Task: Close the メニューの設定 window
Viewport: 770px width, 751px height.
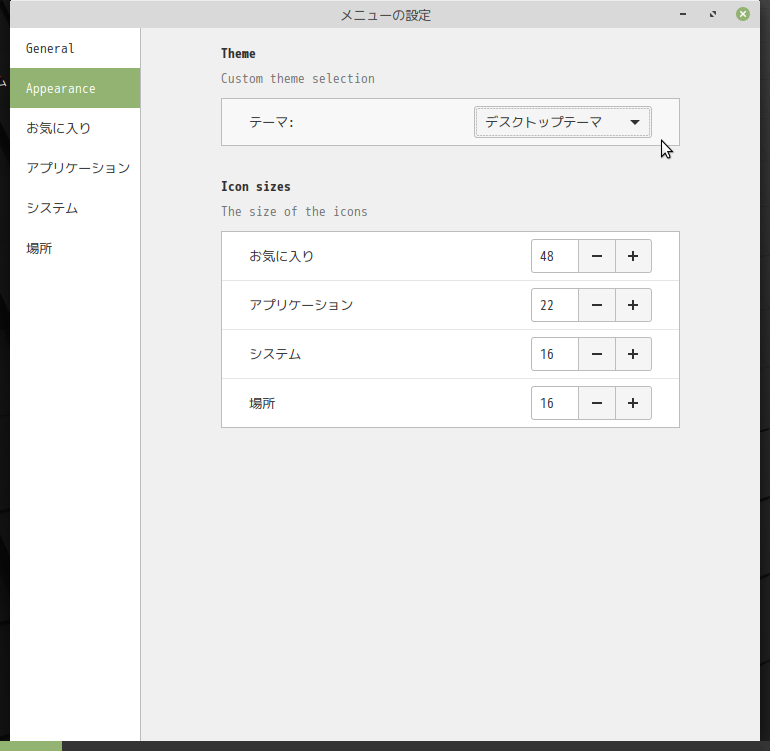Action: [742, 14]
